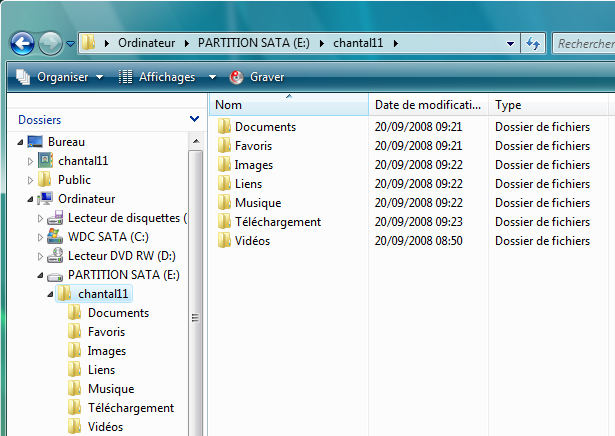Select Téléchargement folder icon in file list

tap(224, 221)
